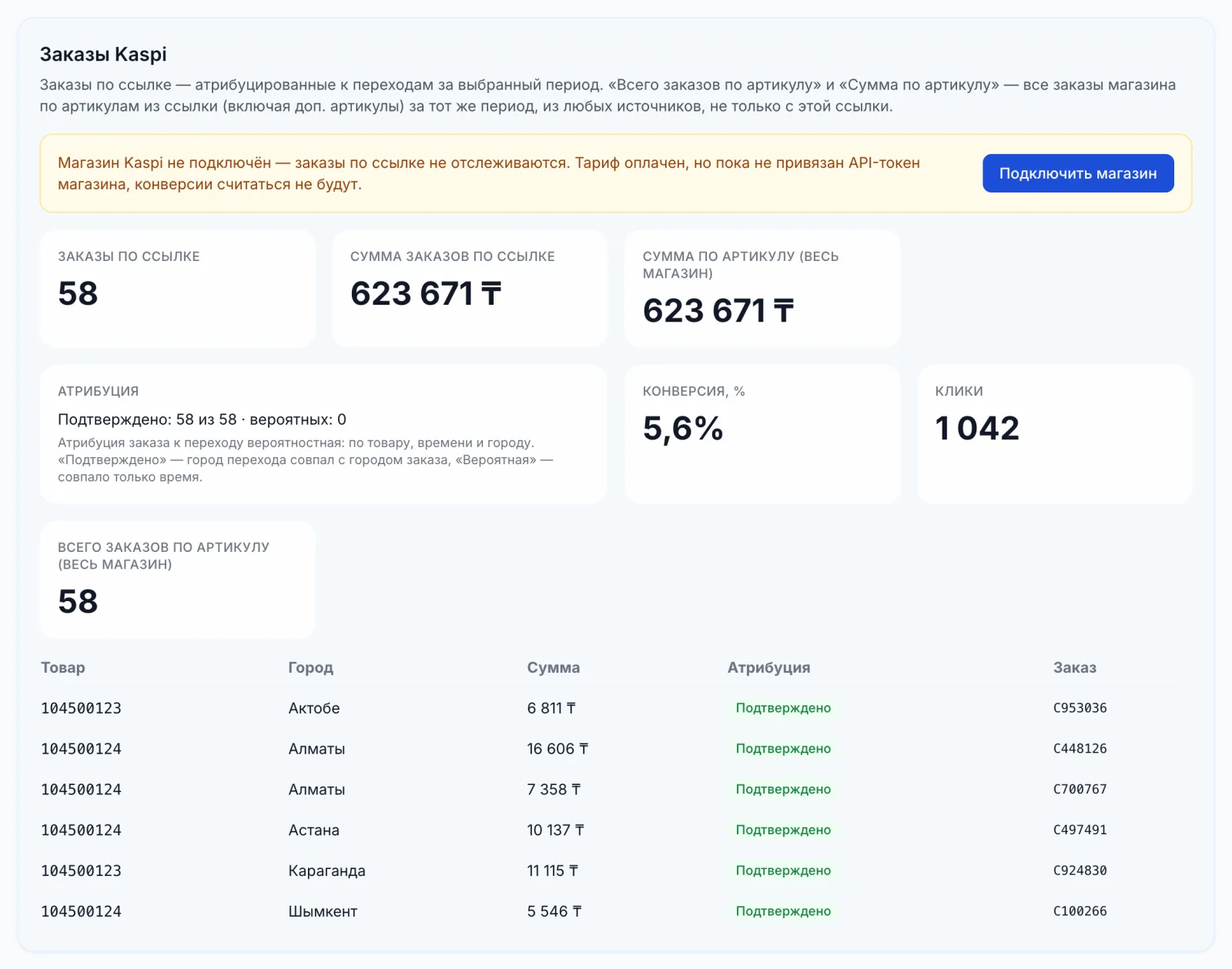Click order number C700767
This screenshot has height=969, width=1232.
(x=1080, y=790)
